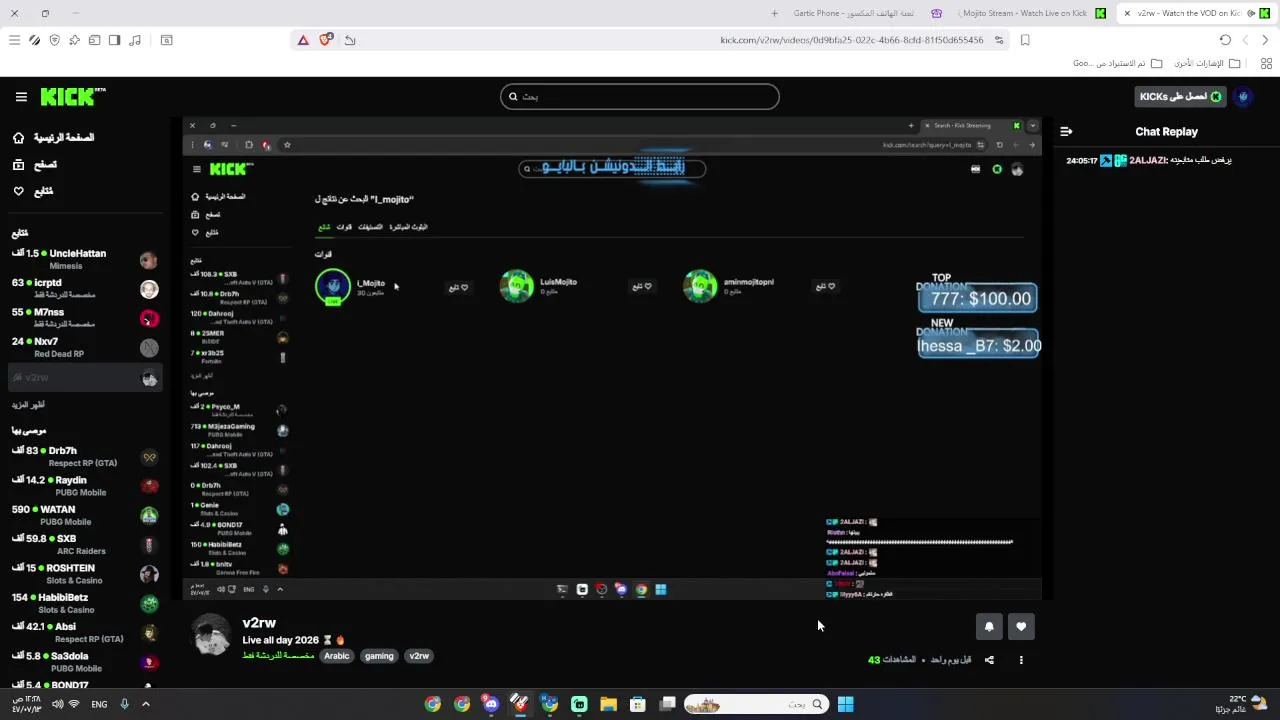The height and width of the screenshot is (720, 1280).
Task: Reload the page
Action: (1225, 40)
